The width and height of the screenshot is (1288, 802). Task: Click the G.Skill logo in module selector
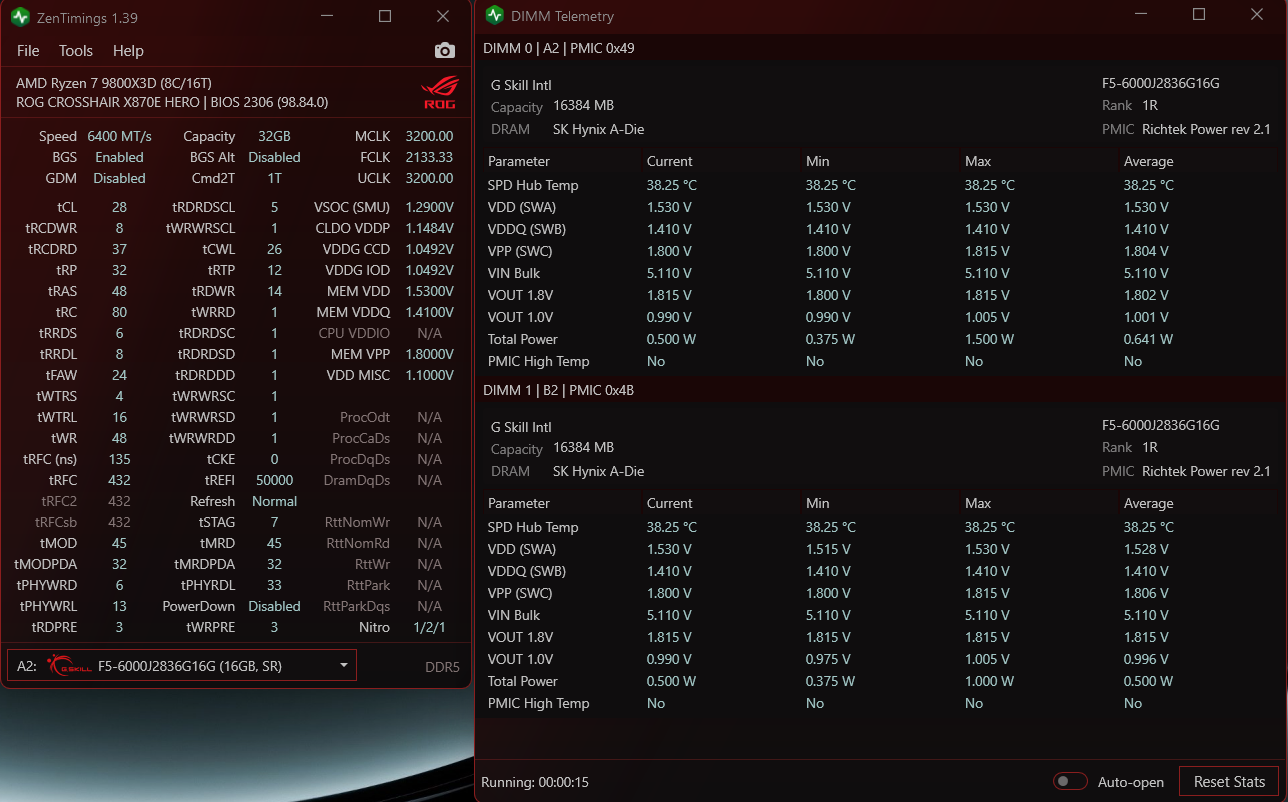point(69,666)
